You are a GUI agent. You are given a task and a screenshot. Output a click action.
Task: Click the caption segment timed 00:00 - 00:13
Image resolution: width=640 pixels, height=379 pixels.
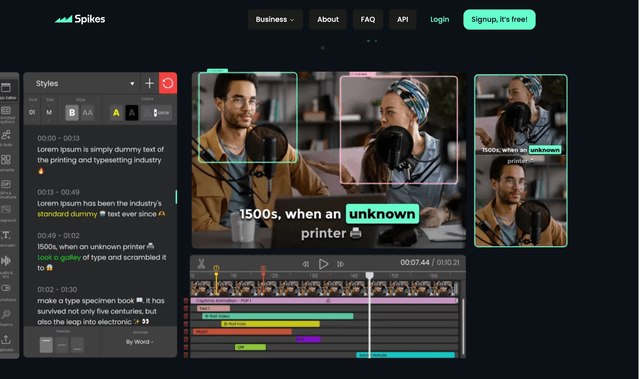tap(100, 155)
